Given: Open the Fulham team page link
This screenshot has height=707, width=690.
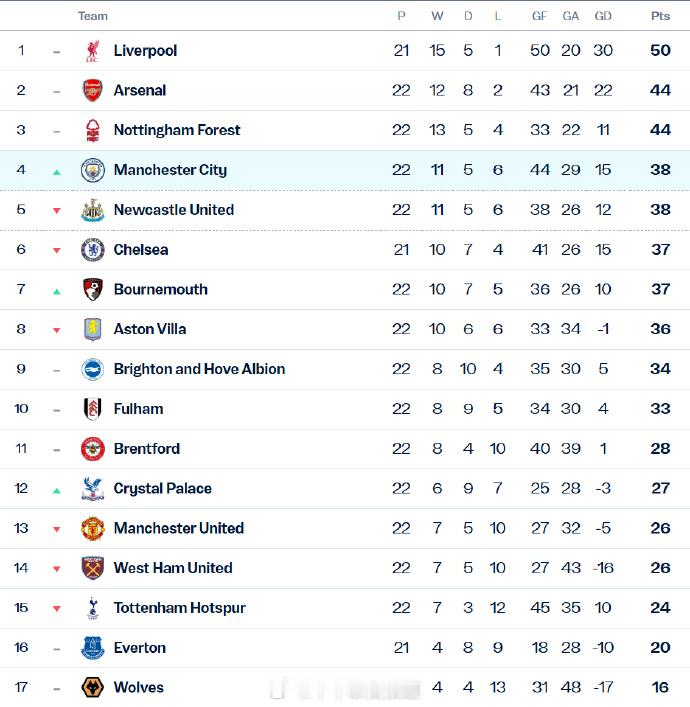Looking at the screenshot, I should [138, 409].
